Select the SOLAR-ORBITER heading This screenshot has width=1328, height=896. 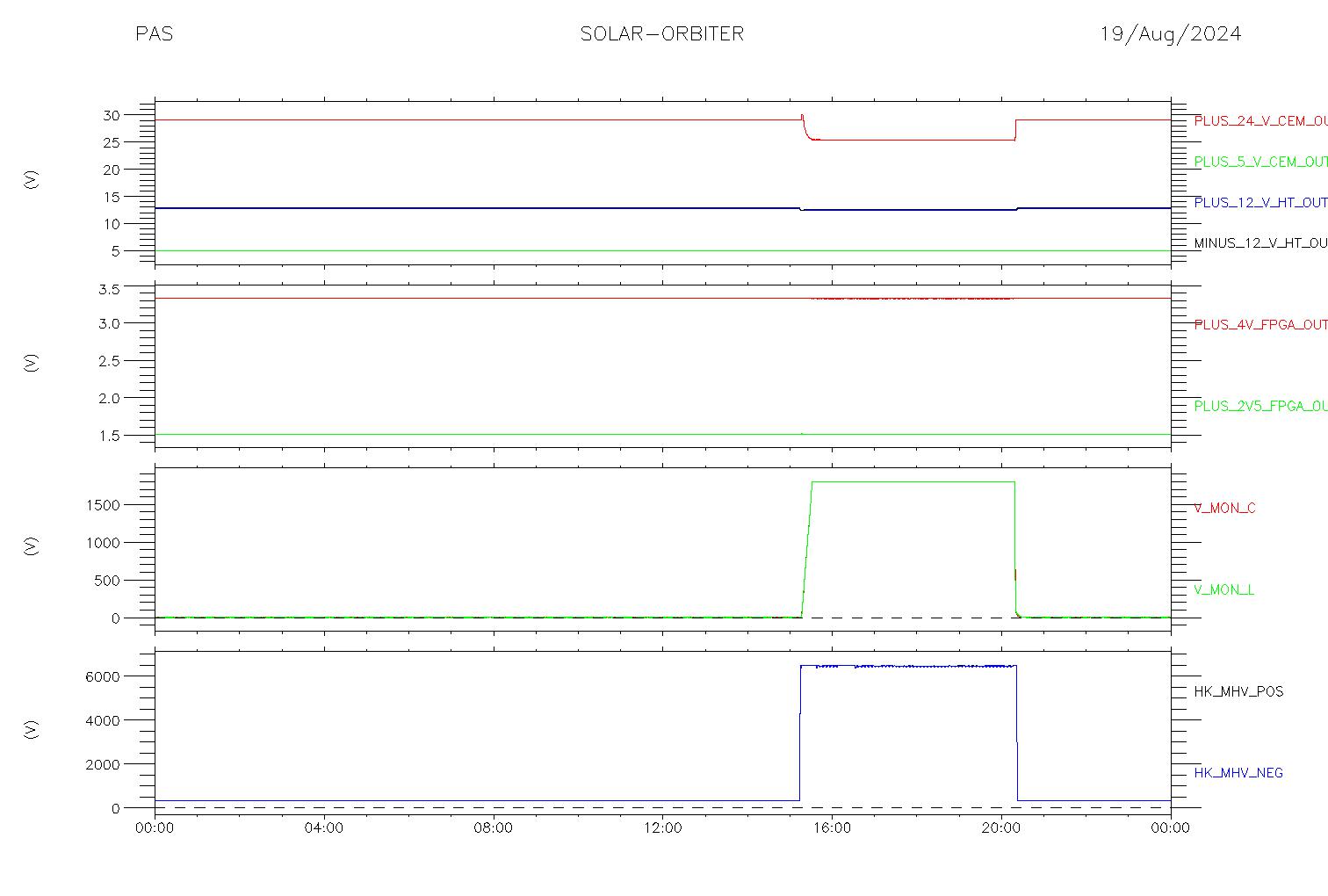662,34
